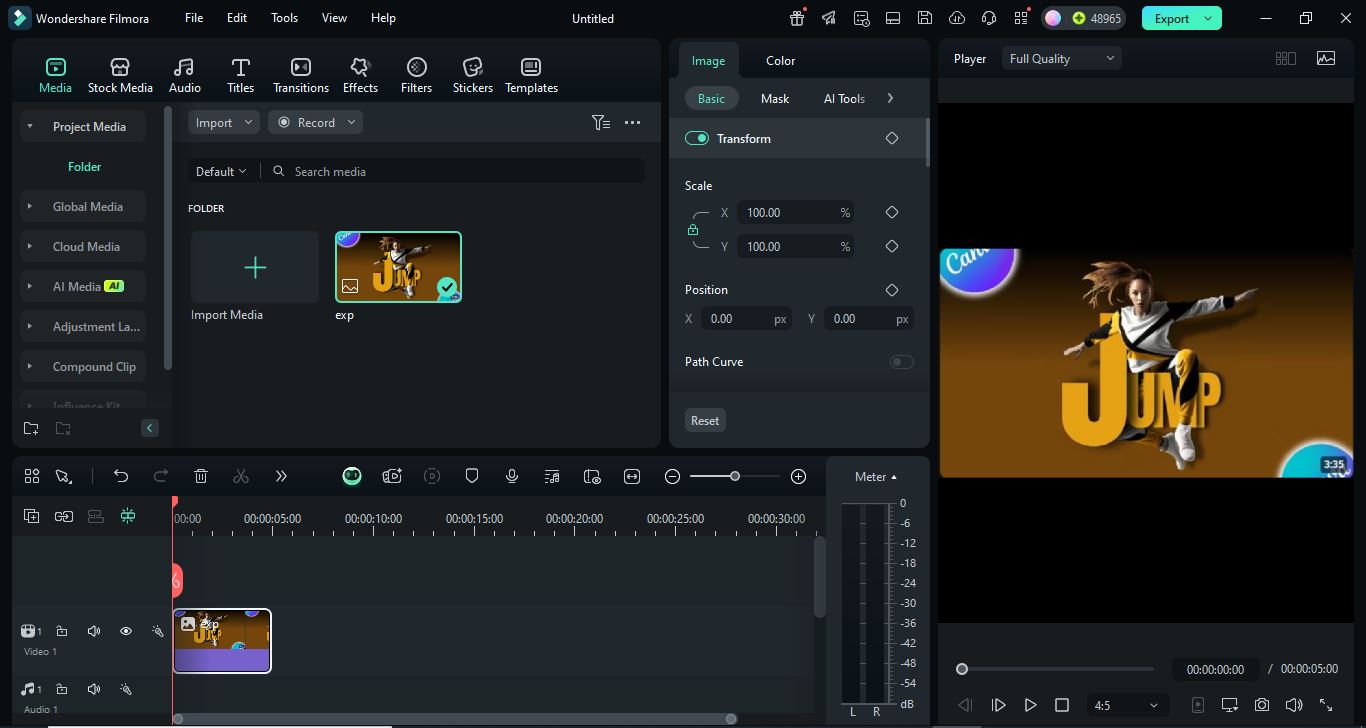Show more timeline tools double-chevron
The image size is (1366, 728).
coord(281,476)
